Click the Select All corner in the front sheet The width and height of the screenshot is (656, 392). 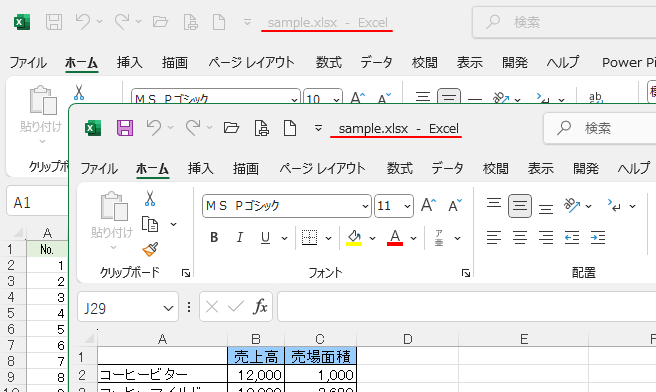89,338
